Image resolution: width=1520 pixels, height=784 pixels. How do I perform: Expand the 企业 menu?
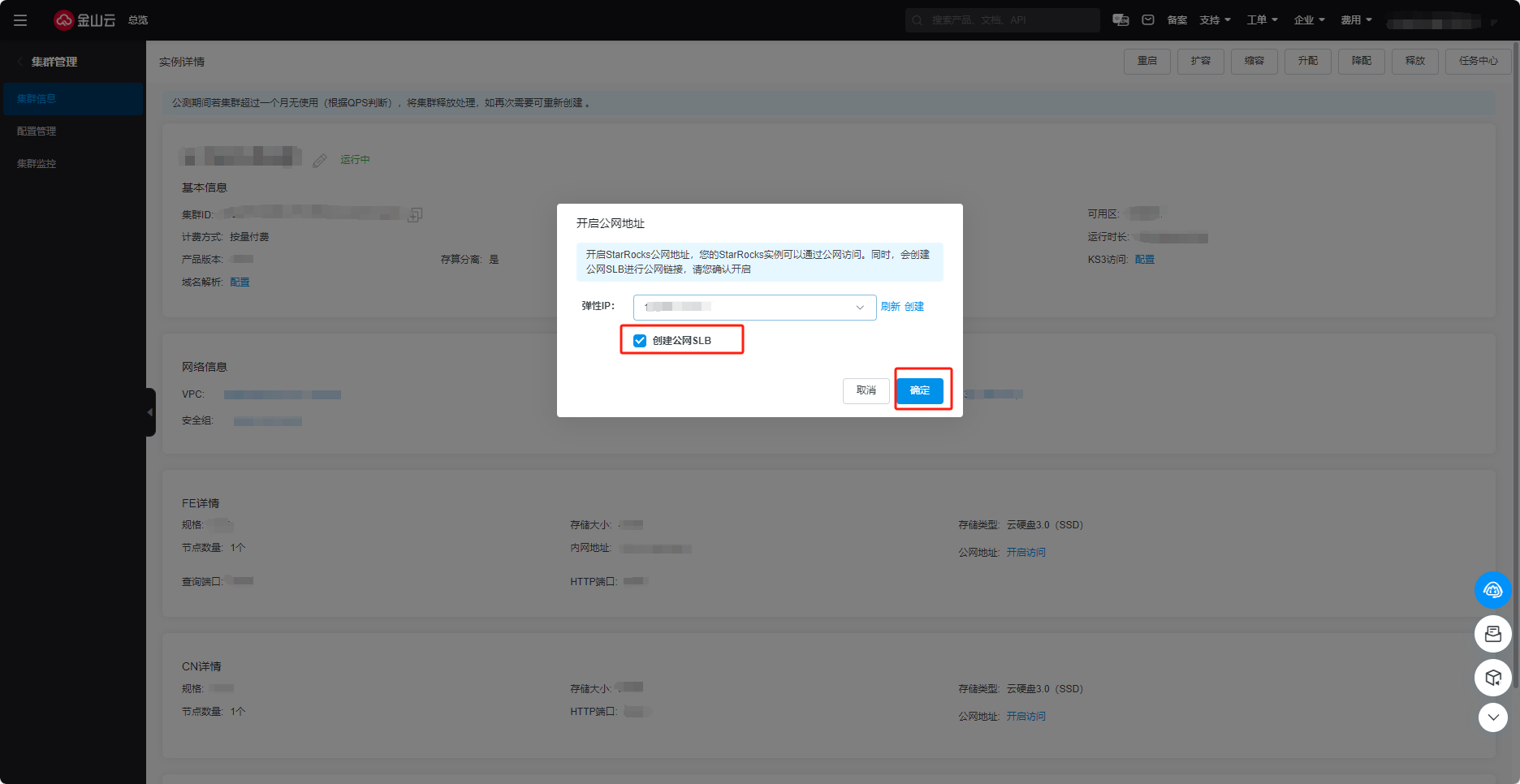point(1309,20)
